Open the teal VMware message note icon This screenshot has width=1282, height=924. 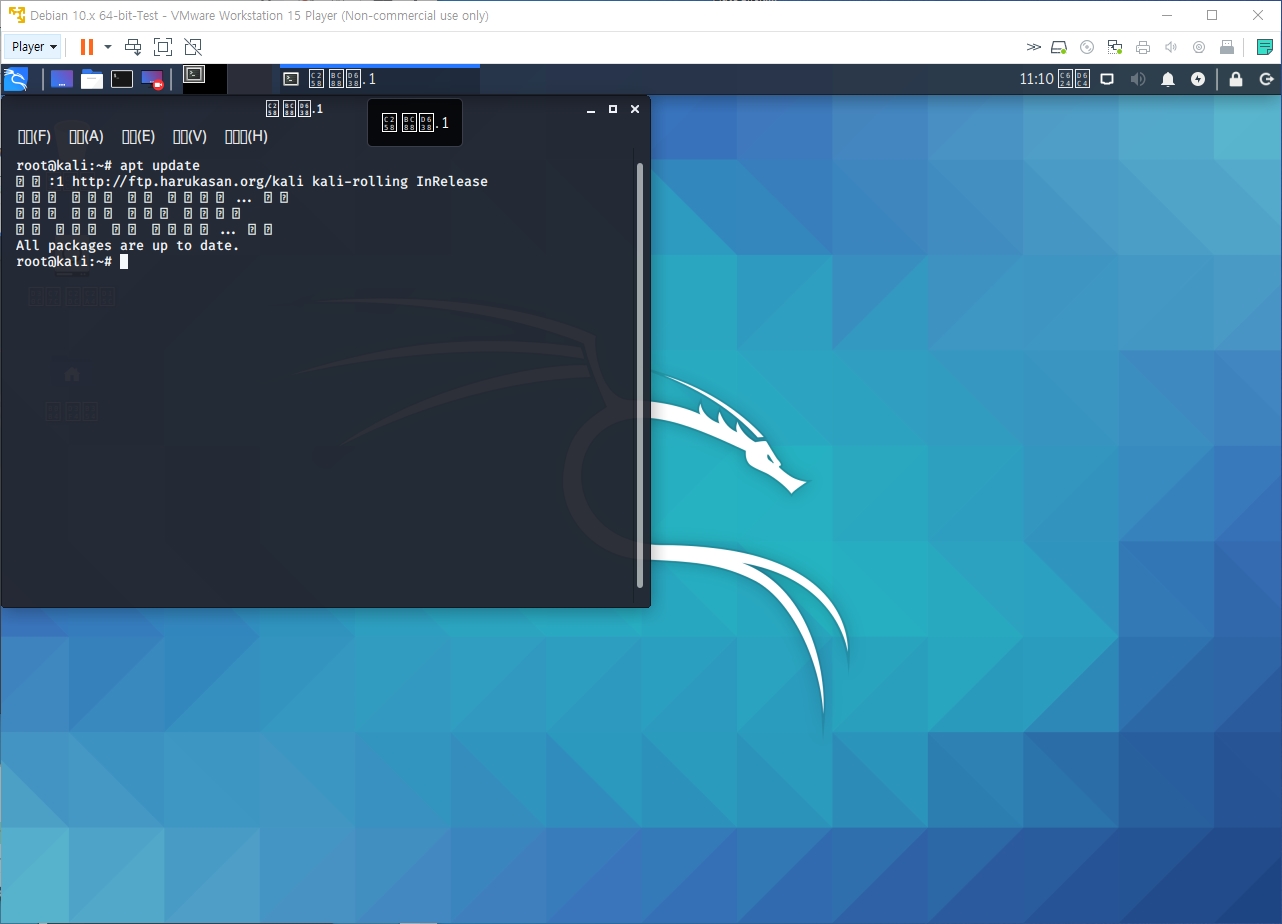(x=1264, y=47)
